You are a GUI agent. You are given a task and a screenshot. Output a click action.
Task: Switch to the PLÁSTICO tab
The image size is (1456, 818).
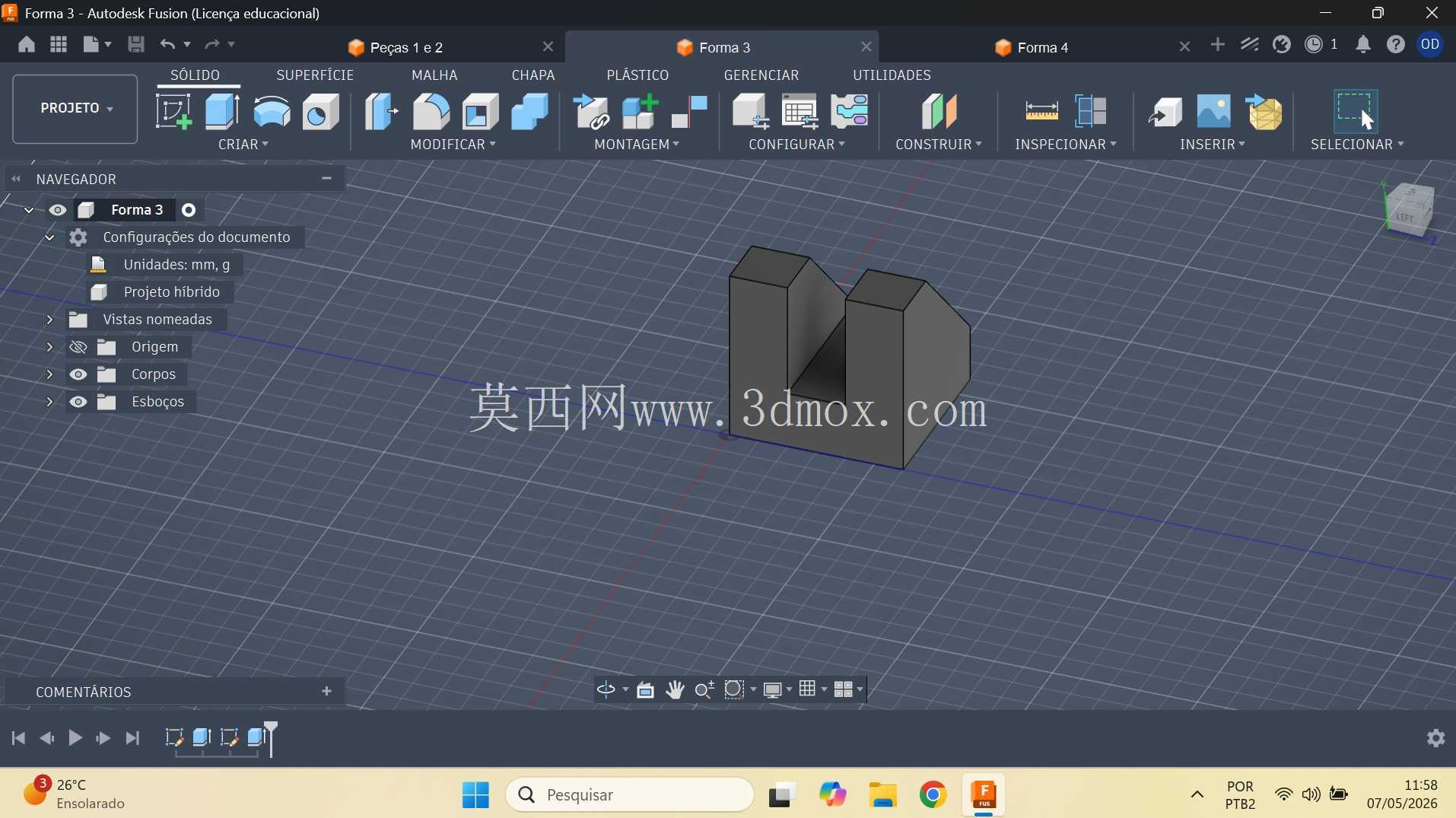637,75
